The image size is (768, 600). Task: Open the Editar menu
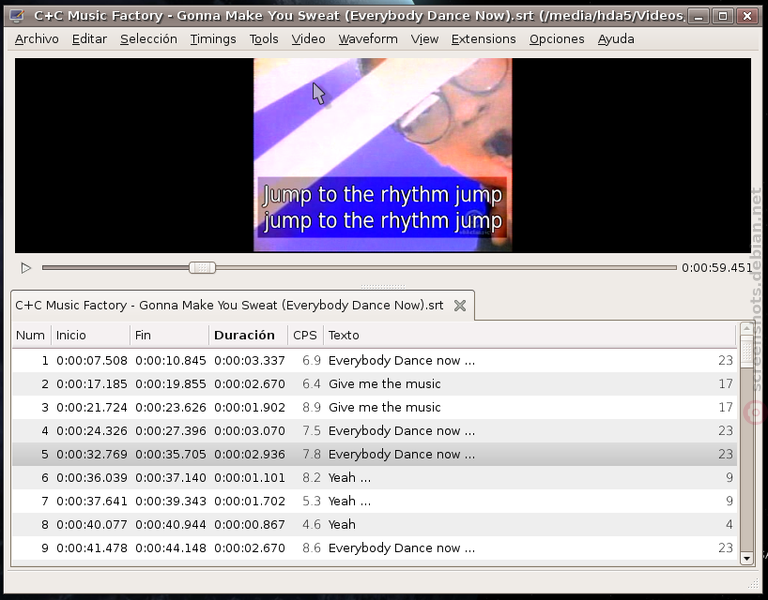click(x=89, y=39)
